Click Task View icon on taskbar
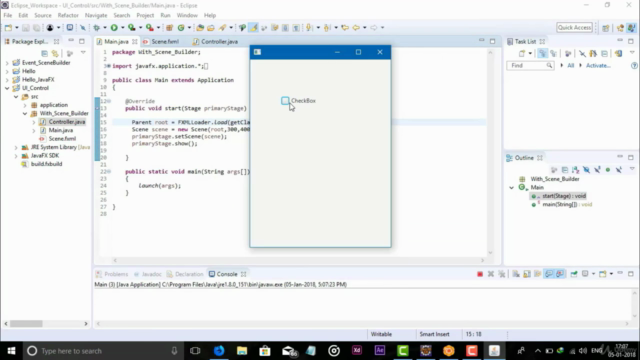The width and height of the screenshot is (640, 360). click(195, 351)
